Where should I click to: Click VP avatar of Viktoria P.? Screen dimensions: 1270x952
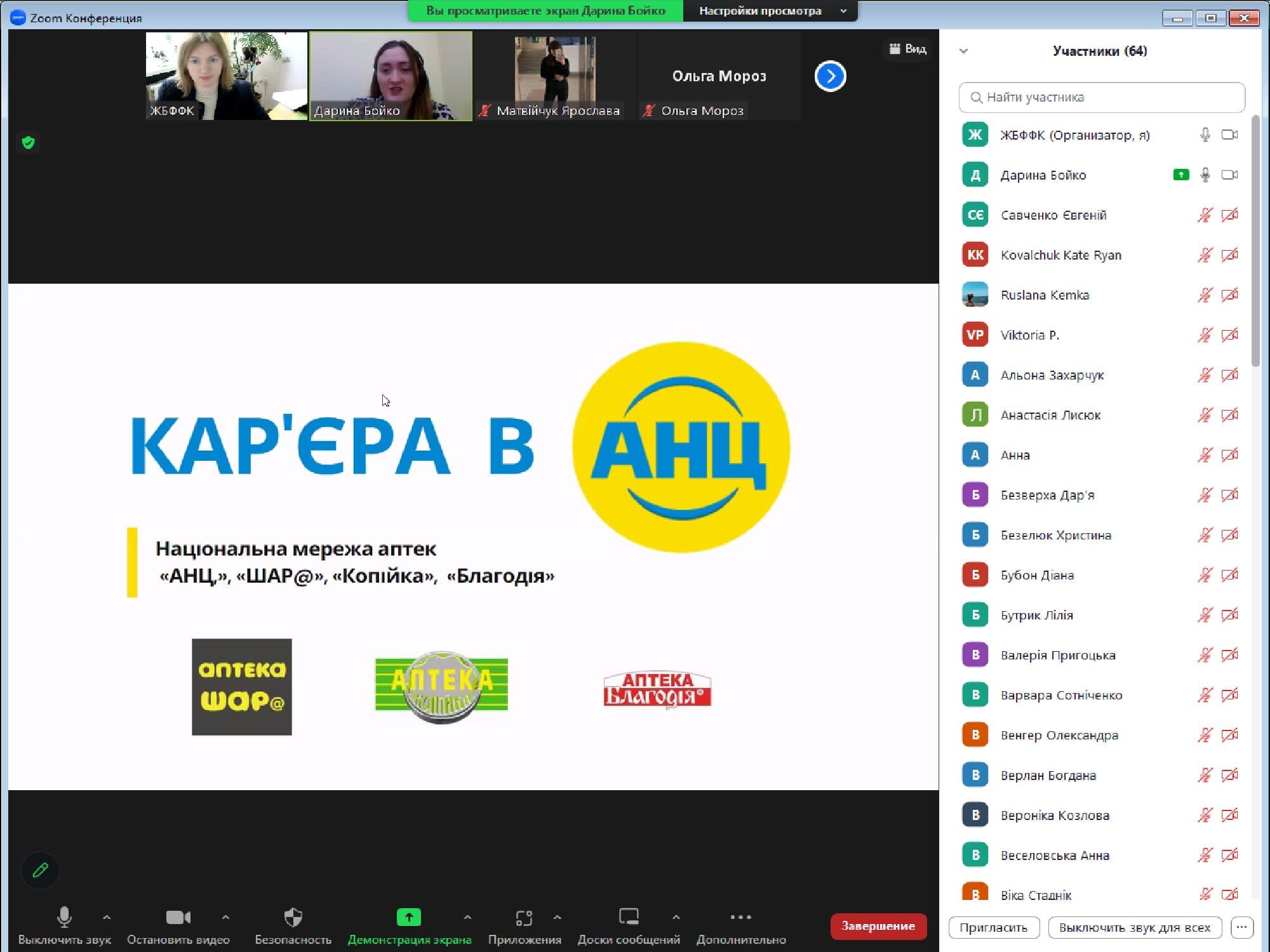pyautogui.click(x=975, y=334)
